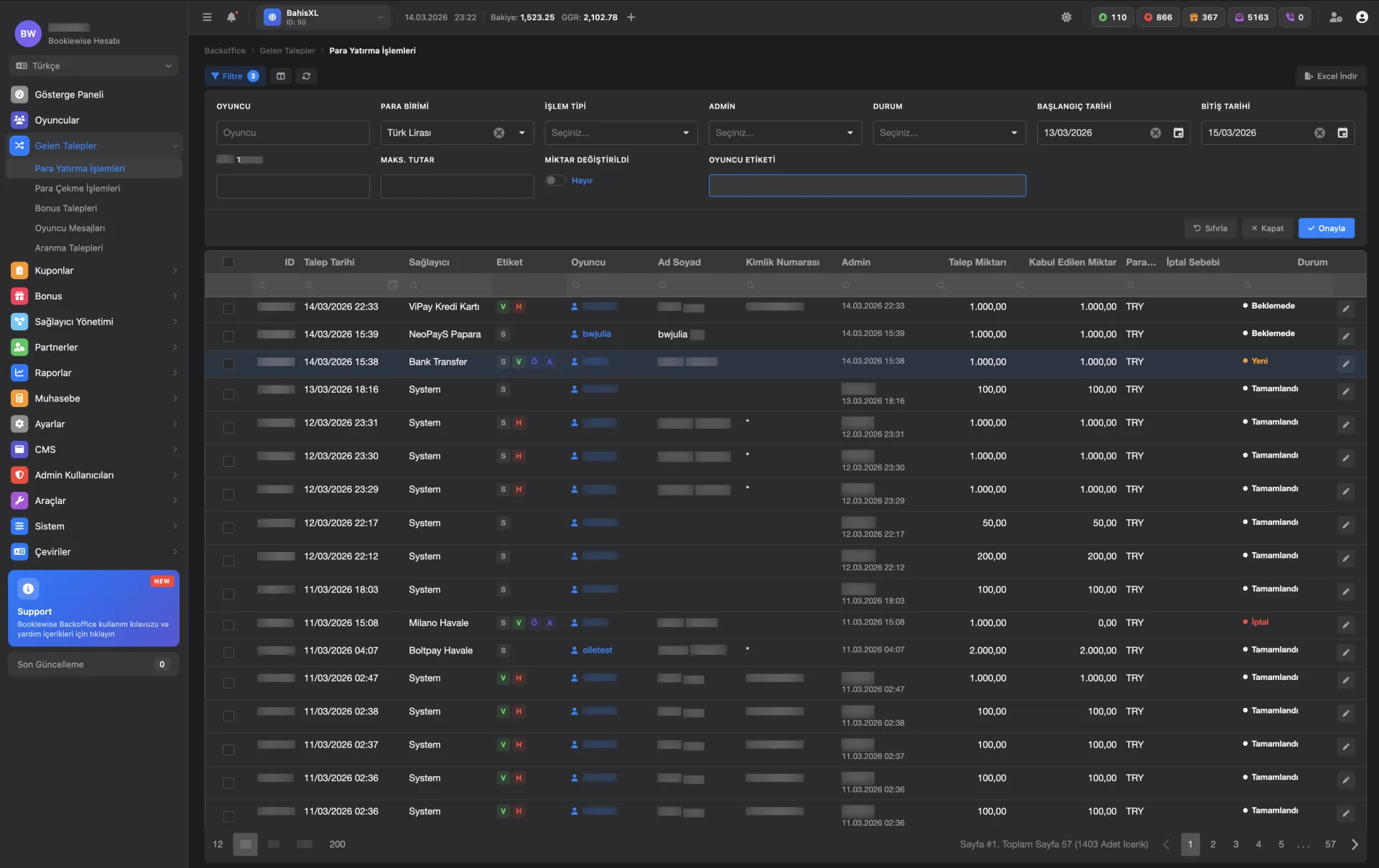Open the İşlem Tipi dropdown
This screenshot has height=868, width=1379.
[620, 133]
